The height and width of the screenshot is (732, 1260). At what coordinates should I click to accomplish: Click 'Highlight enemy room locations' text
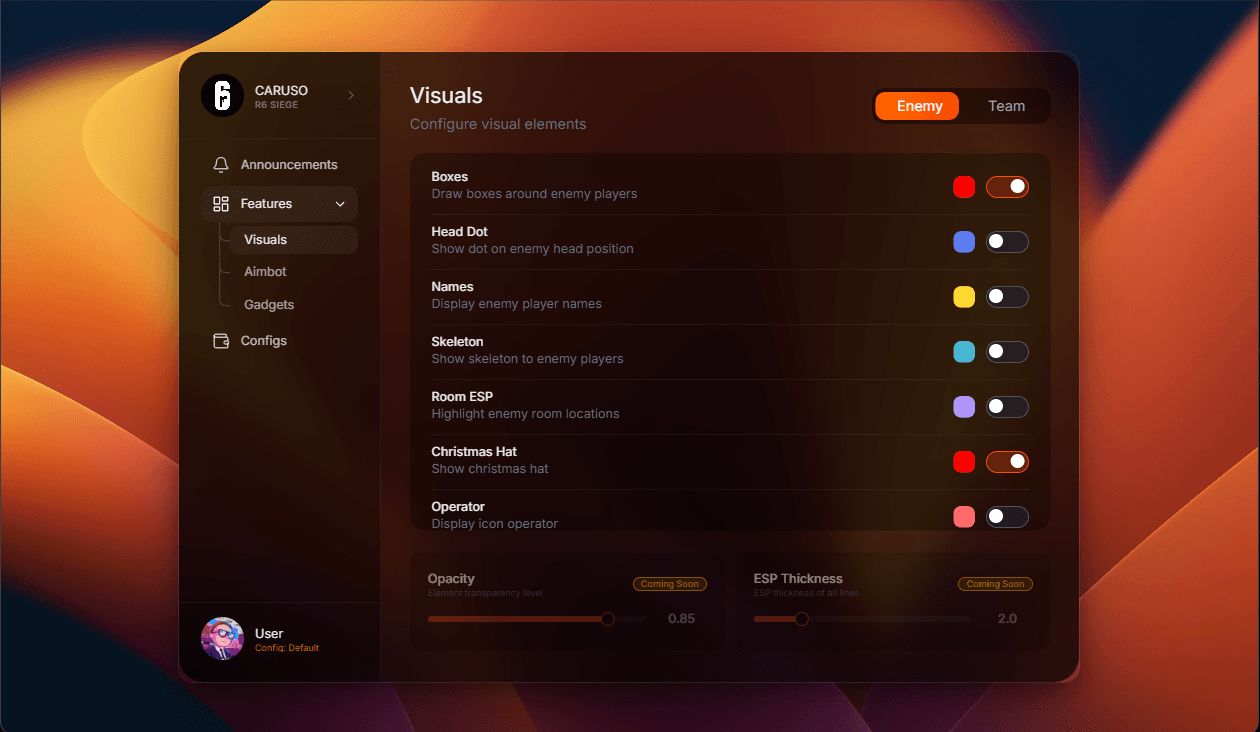525,414
